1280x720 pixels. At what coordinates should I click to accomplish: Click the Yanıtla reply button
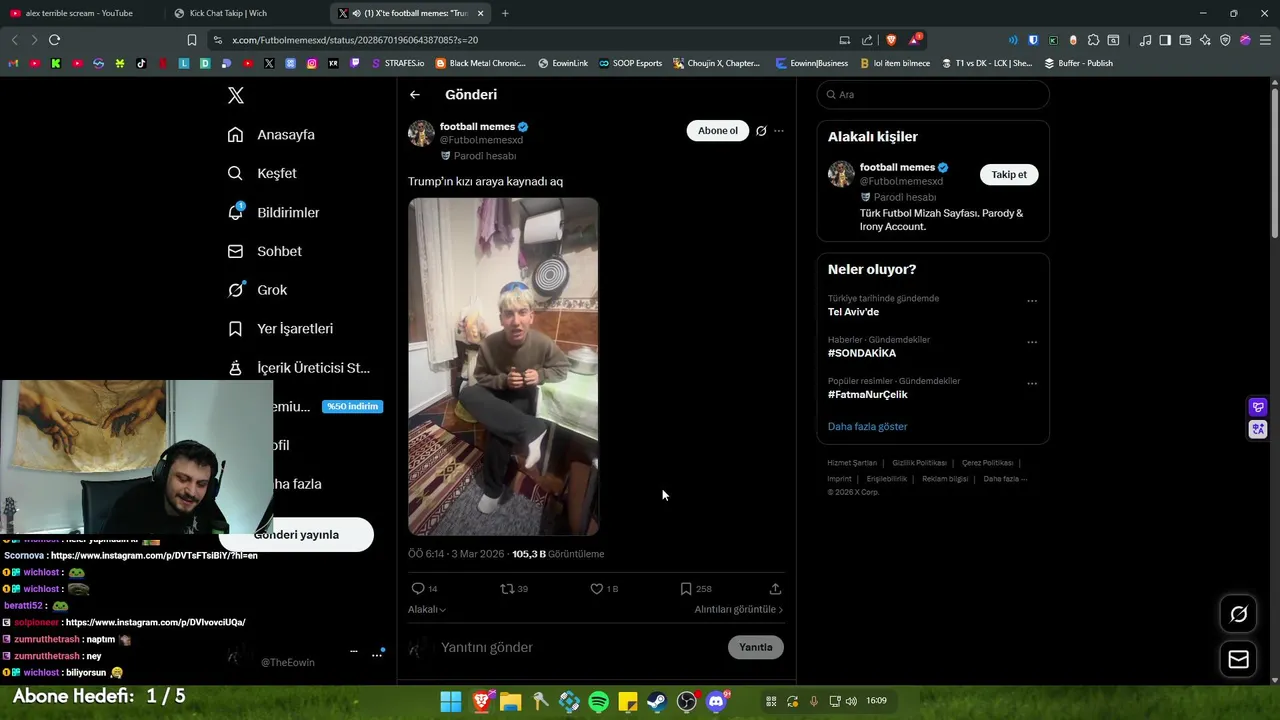[756, 647]
